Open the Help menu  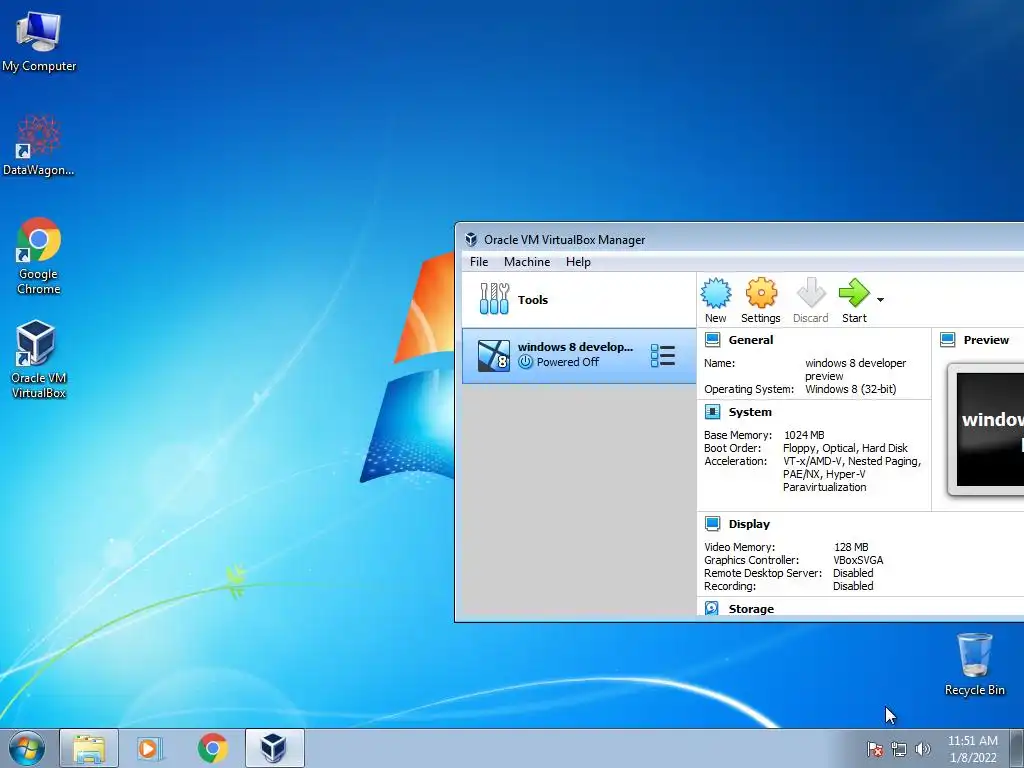coord(578,262)
